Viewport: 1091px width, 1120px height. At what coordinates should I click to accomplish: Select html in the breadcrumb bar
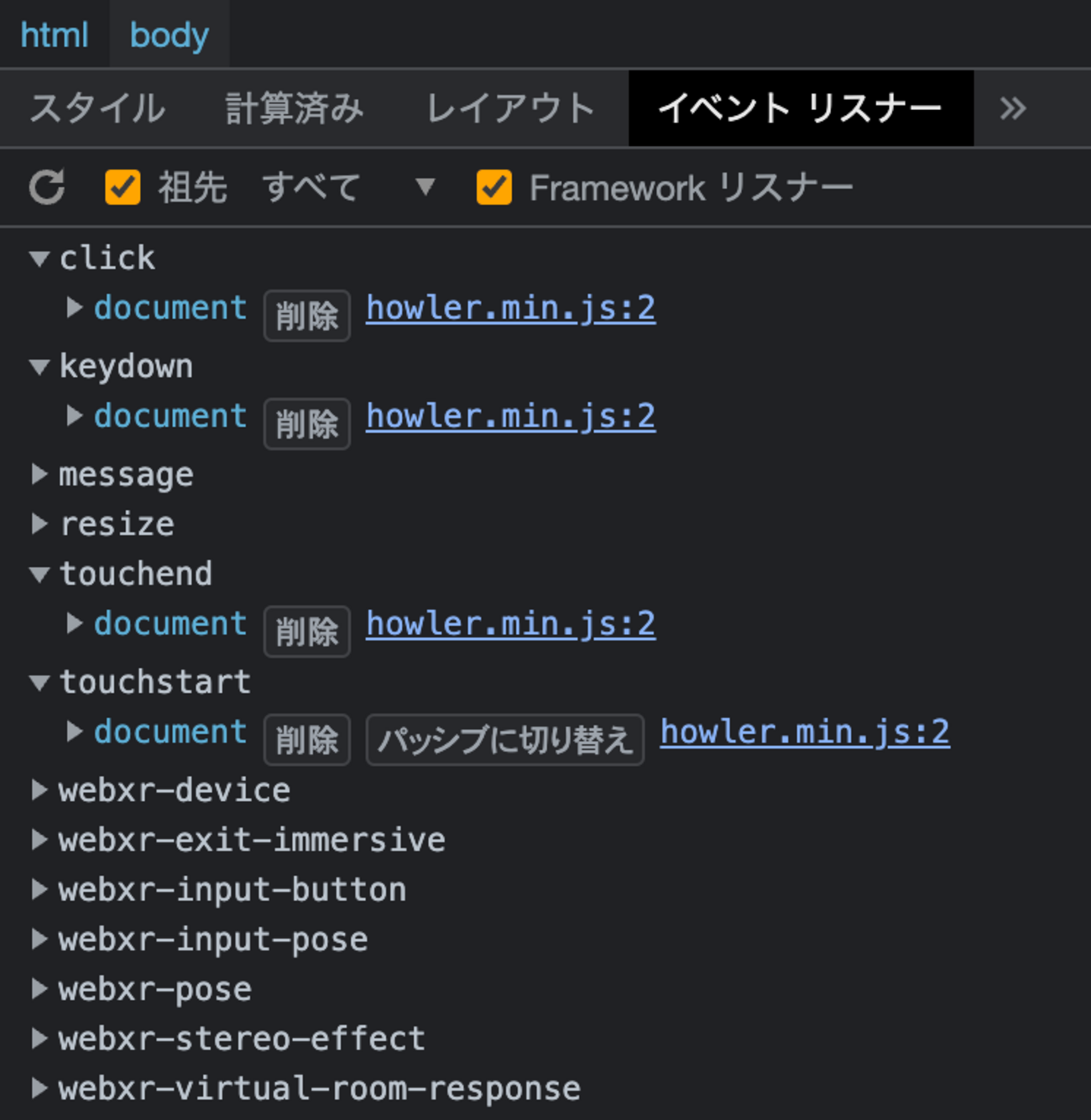(x=54, y=34)
